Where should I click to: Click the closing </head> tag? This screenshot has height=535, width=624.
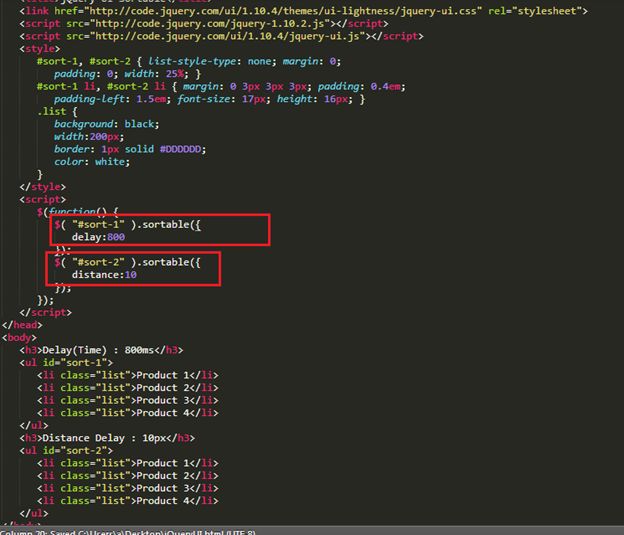[x=22, y=325]
